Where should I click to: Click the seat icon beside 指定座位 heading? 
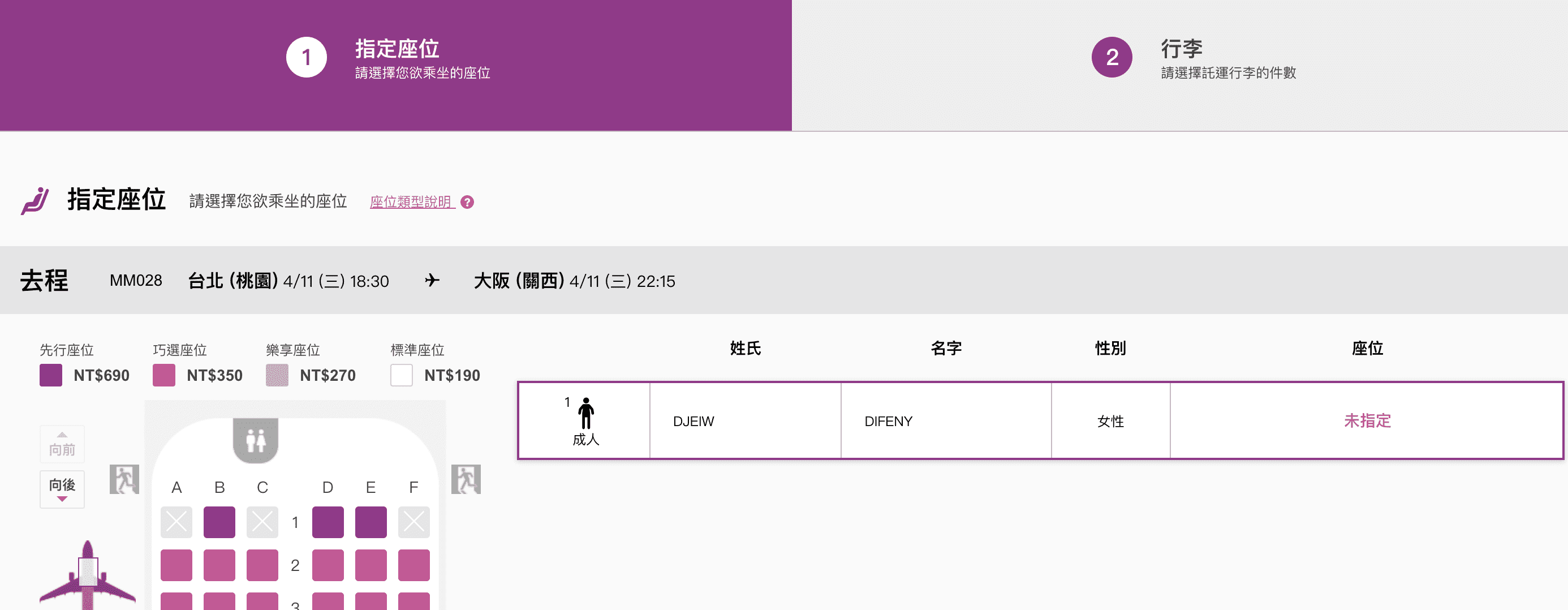pyautogui.click(x=35, y=201)
